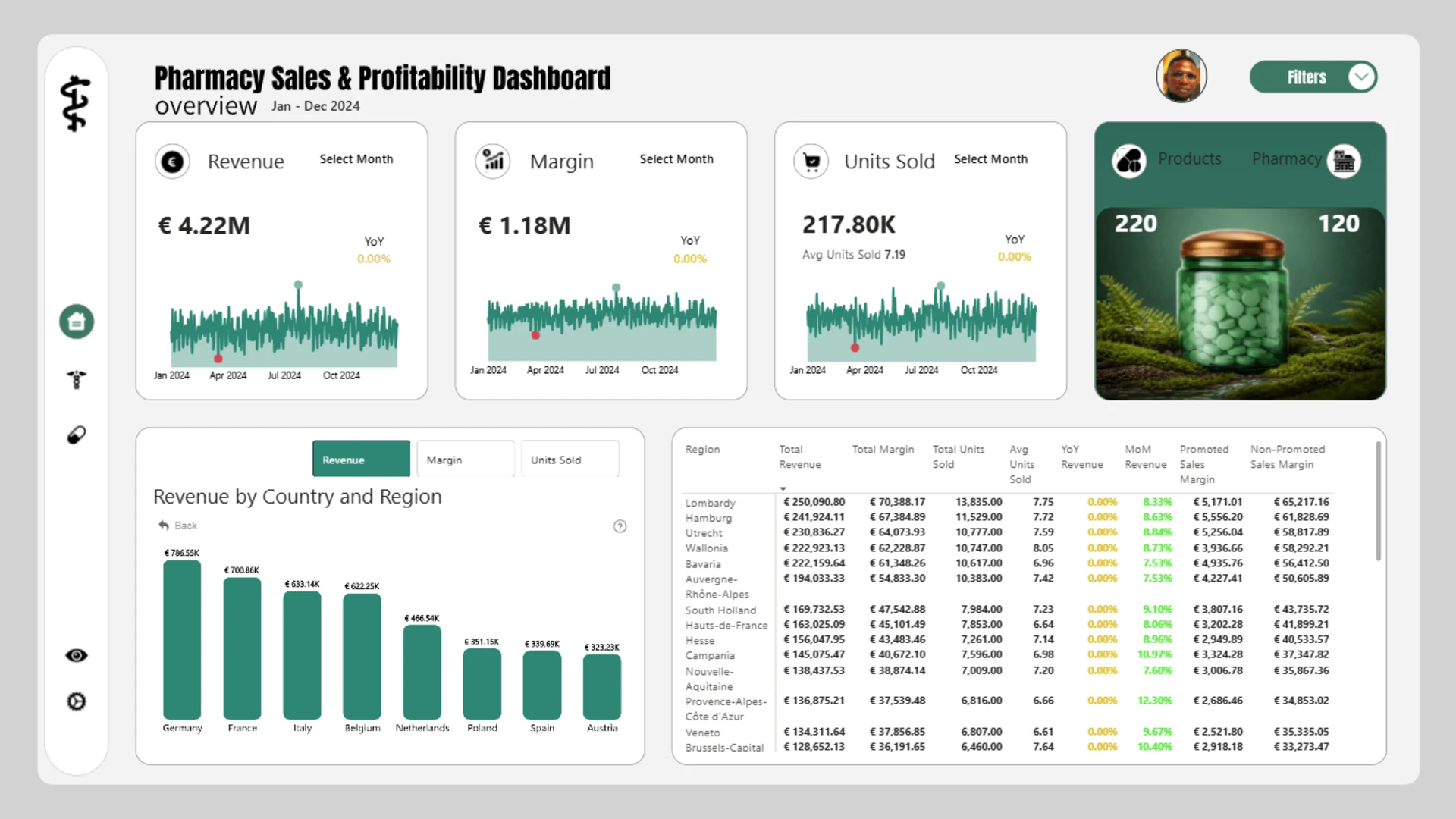This screenshot has height=819, width=1456.
Task: Click the region table vertical scrollbar
Action: click(1378, 502)
